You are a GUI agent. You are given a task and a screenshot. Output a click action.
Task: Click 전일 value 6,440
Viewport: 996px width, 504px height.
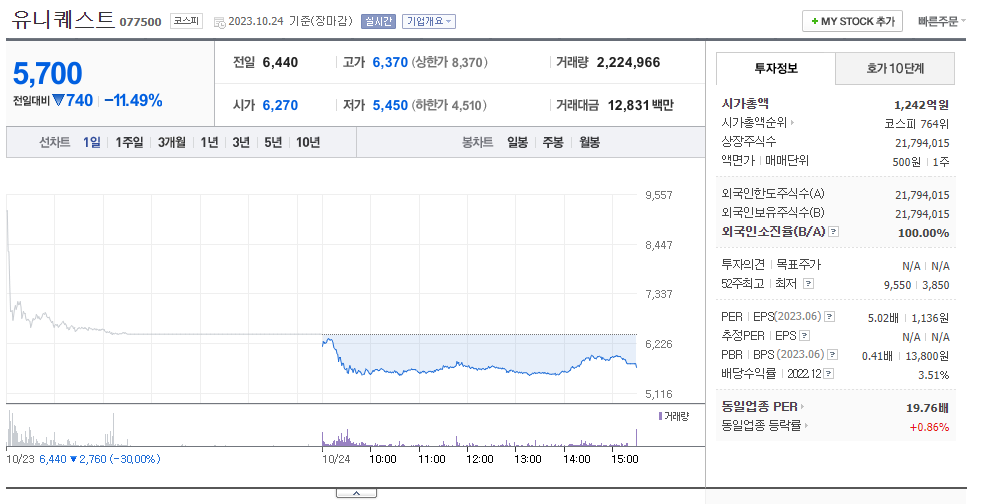280,62
